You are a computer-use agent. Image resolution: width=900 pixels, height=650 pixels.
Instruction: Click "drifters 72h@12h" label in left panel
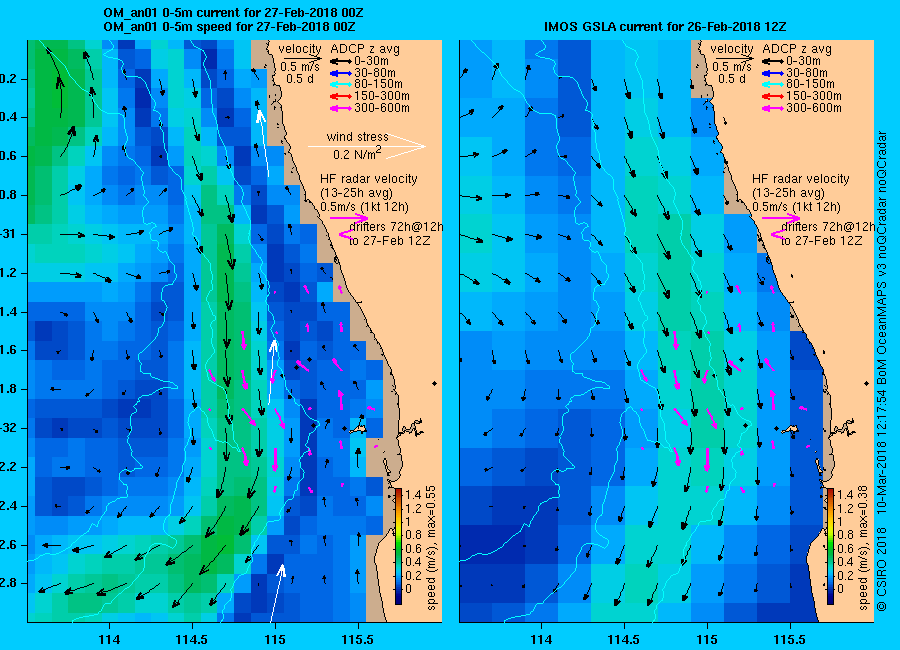pos(396,227)
